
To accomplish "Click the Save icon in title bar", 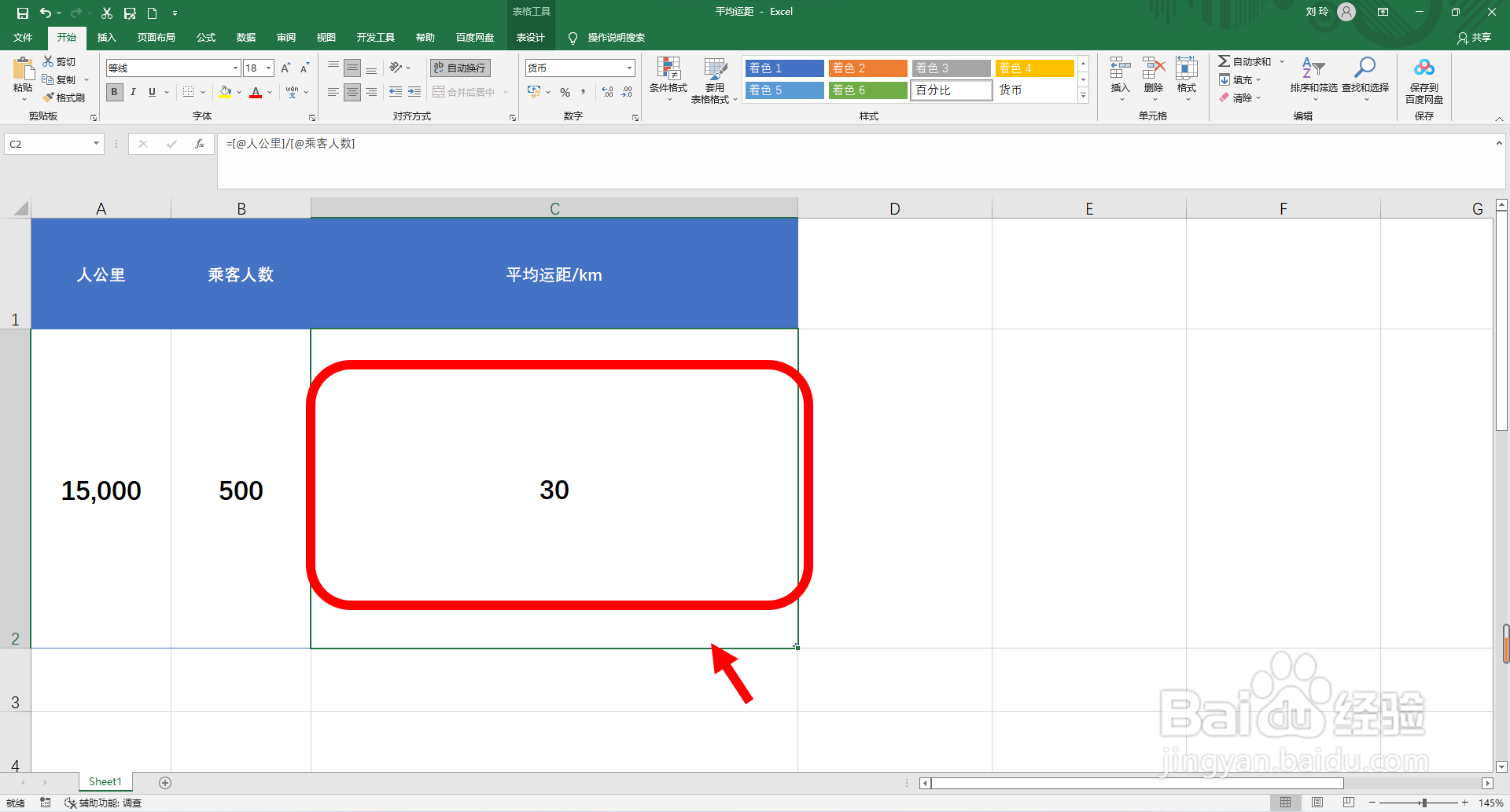I will pyautogui.click(x=22, y=13).
